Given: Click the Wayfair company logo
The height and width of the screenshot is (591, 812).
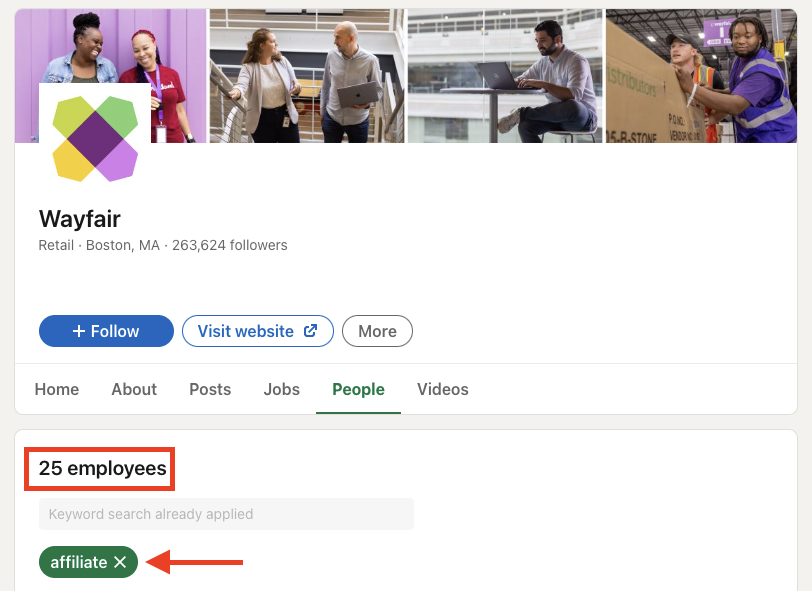Looking at the screenshot, I should [95, 138].
